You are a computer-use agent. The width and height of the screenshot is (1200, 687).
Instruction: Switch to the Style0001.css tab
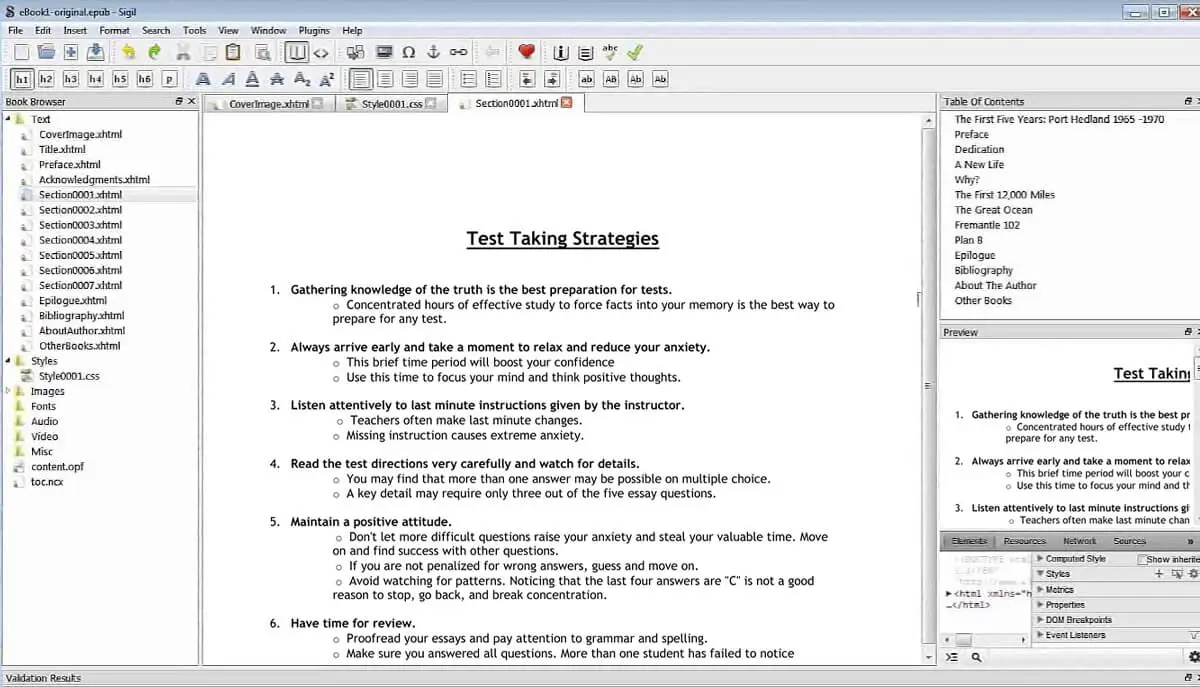coord(392,103)
